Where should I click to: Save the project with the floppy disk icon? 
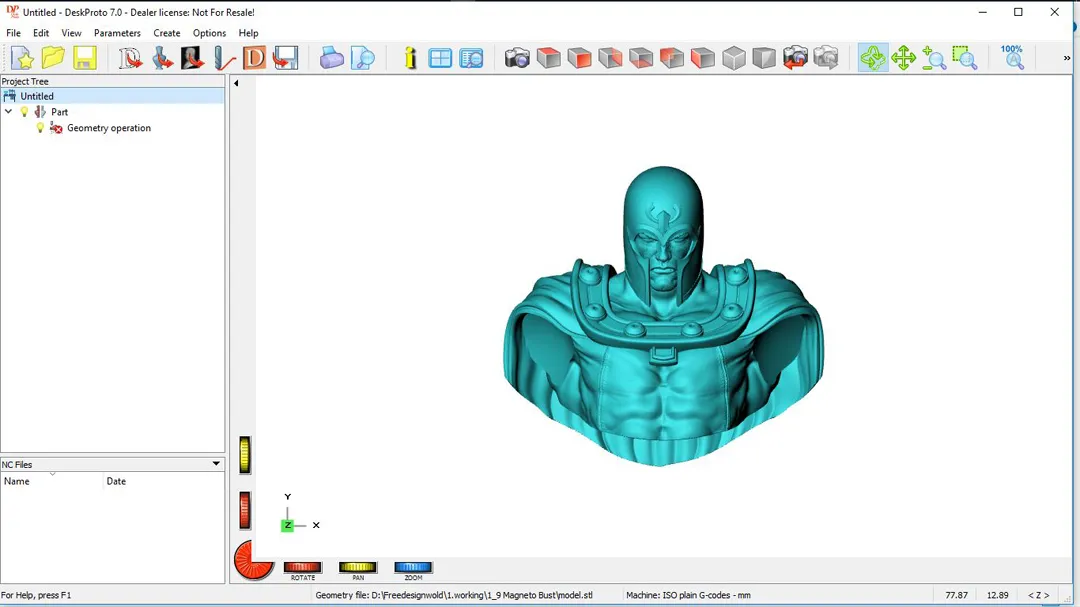pyautogui.click(x=84, y=58)
